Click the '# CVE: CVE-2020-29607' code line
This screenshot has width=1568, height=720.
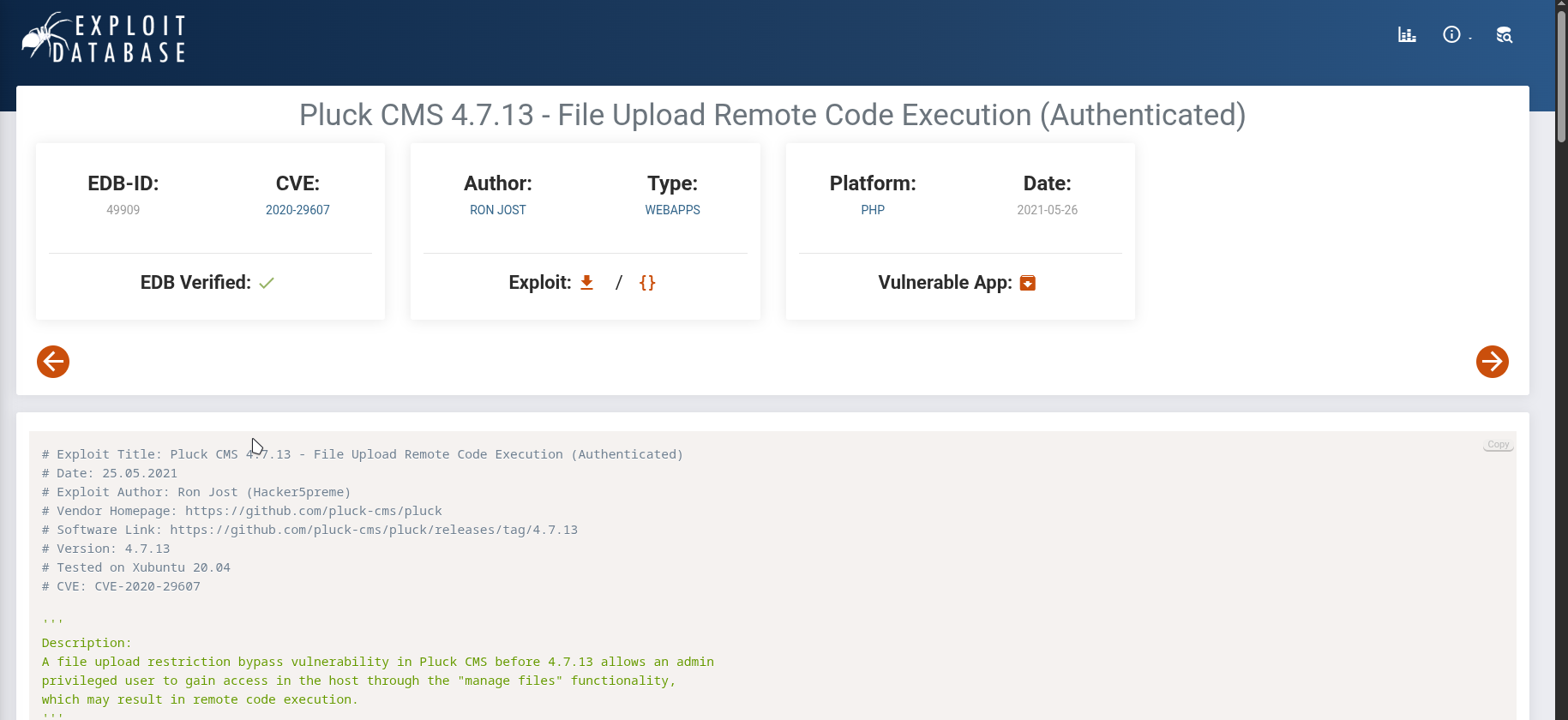point(121,586)
